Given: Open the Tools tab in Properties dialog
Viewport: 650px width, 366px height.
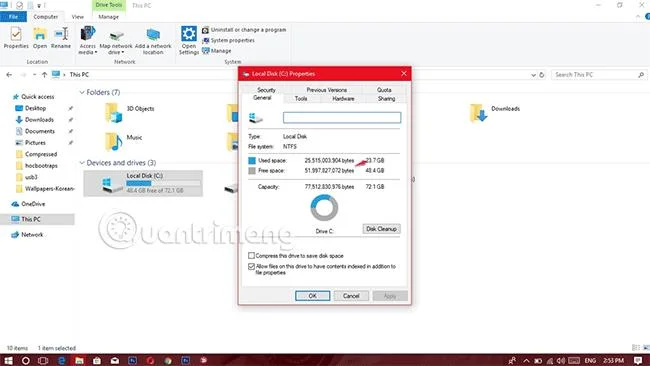Looking at the screenshot, I should [301, 99].
